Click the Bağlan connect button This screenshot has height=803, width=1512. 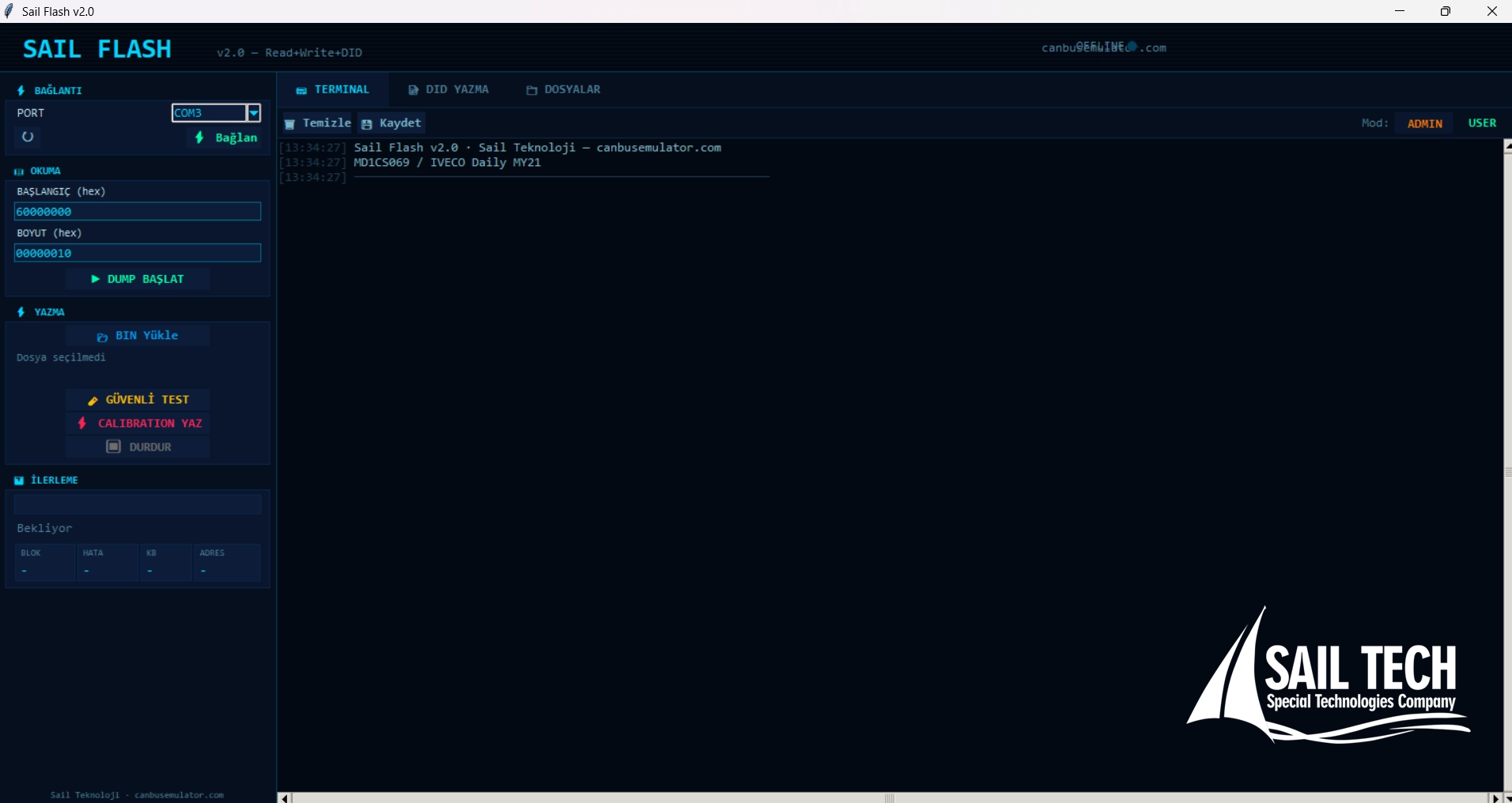point(226,138)
